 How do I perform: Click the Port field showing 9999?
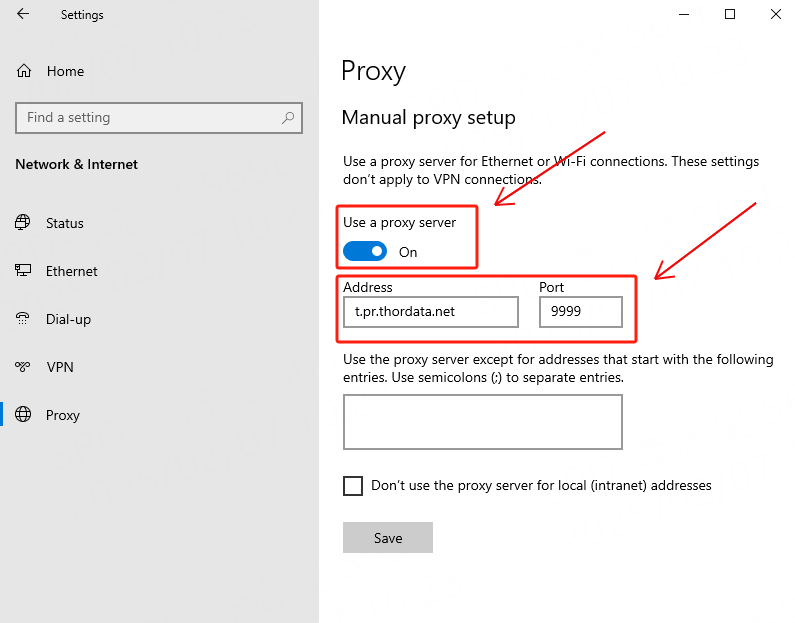coord(581,312)
